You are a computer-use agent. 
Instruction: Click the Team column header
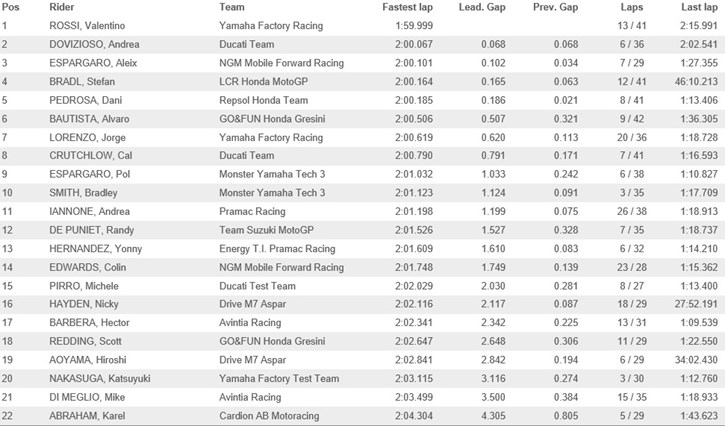point(232,7)
